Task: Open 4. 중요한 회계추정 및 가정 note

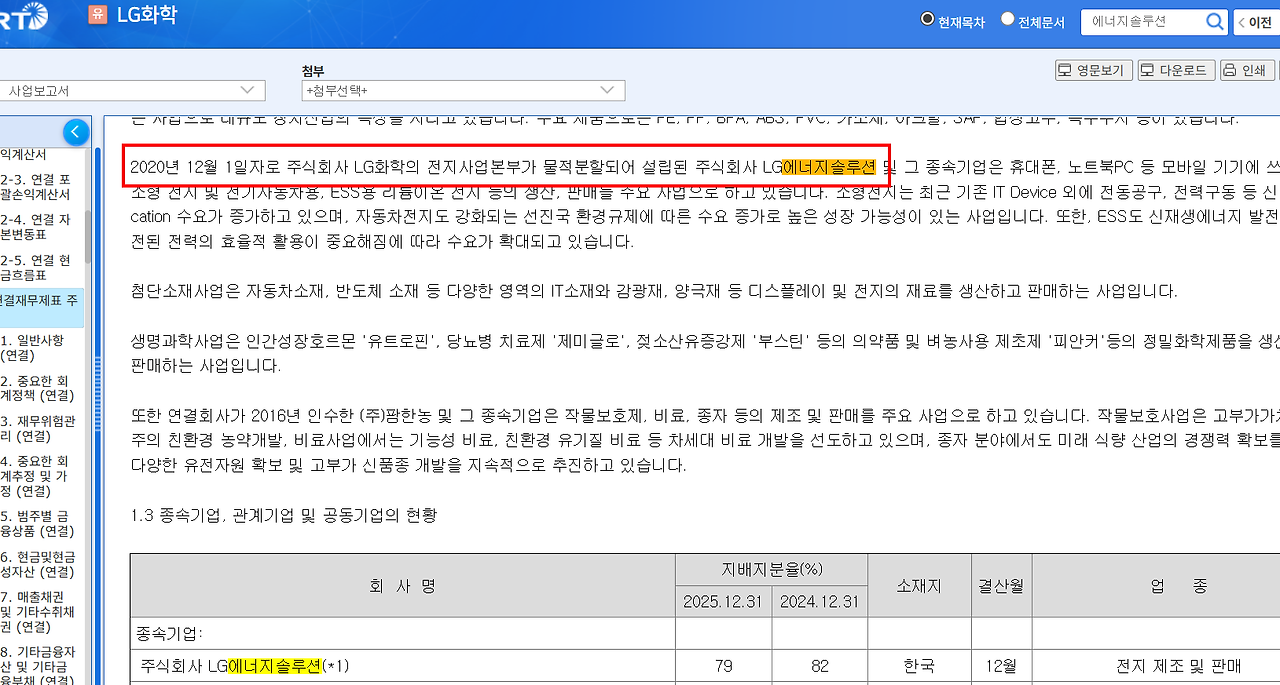Action: 36,476
